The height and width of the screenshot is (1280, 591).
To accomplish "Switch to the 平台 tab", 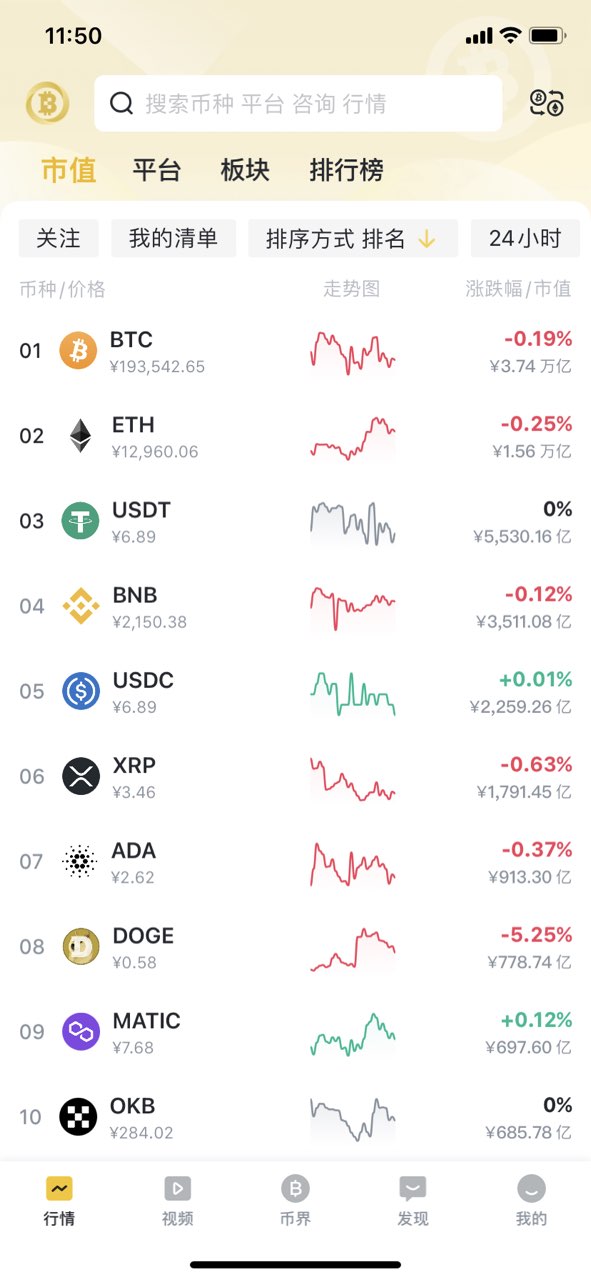I will (157, 170).
